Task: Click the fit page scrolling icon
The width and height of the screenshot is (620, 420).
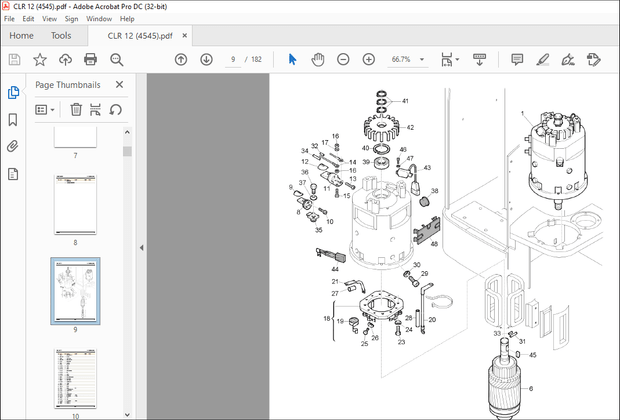Action: [447, 60]
